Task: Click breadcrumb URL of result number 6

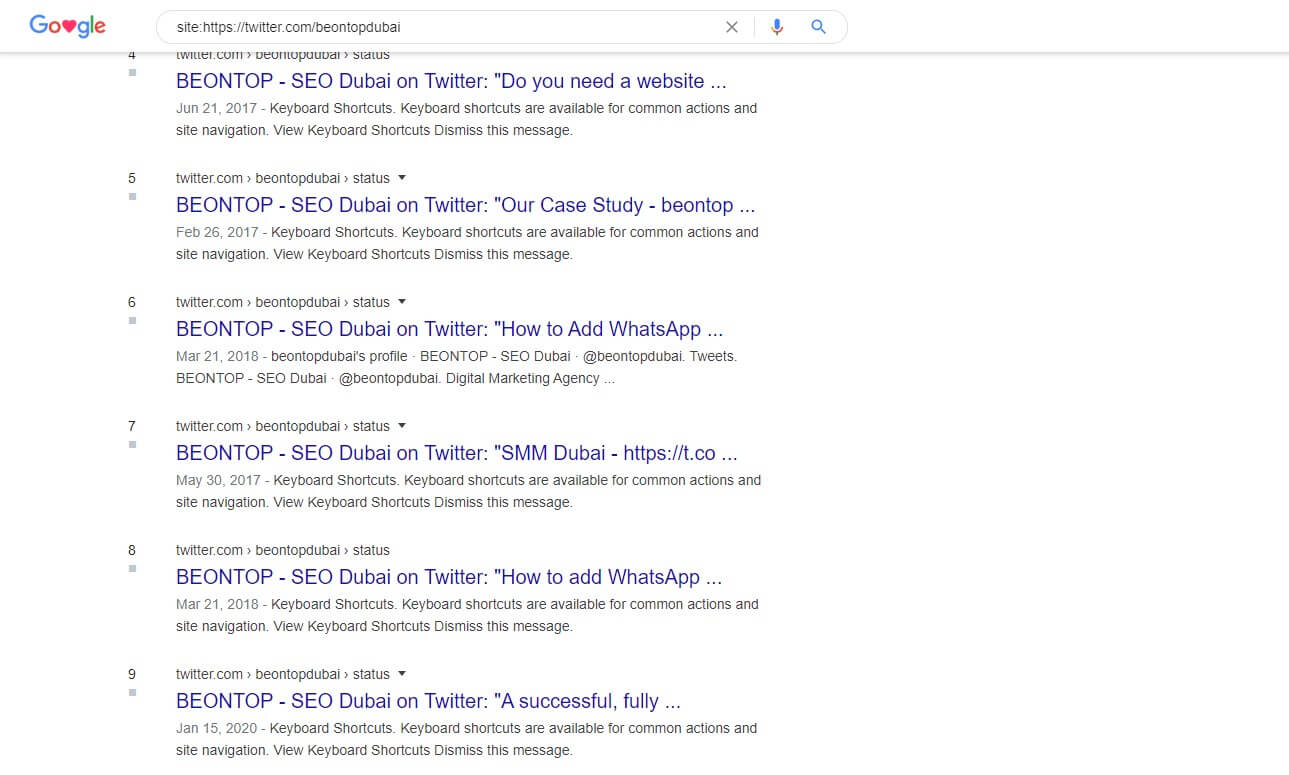Action: pyautogui.click(x=283, y=302)
